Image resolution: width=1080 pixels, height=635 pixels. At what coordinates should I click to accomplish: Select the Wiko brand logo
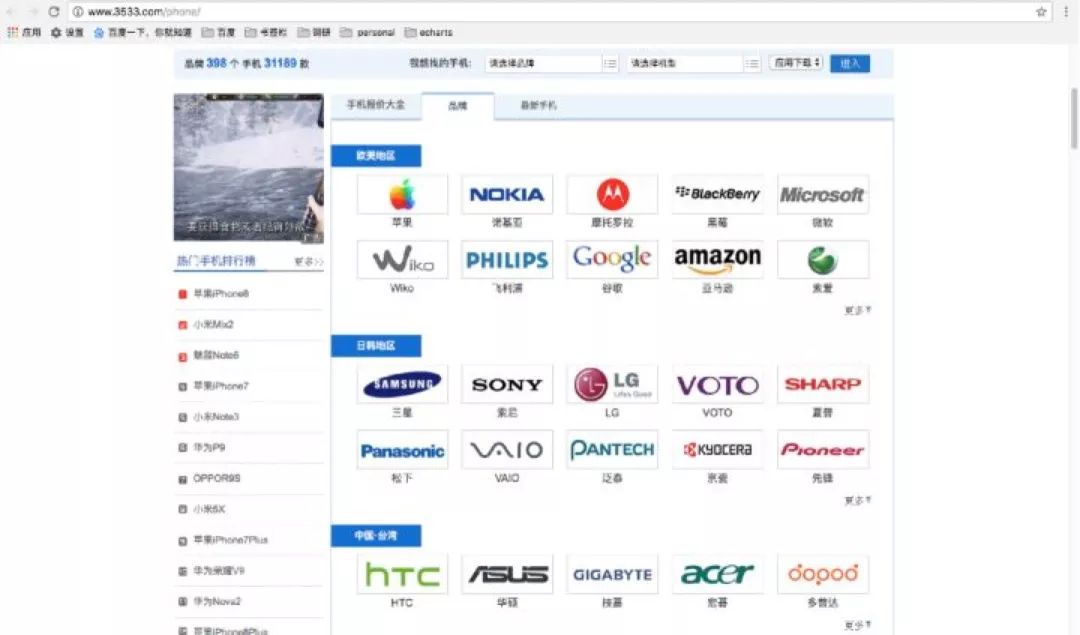(x=402, y=260)
